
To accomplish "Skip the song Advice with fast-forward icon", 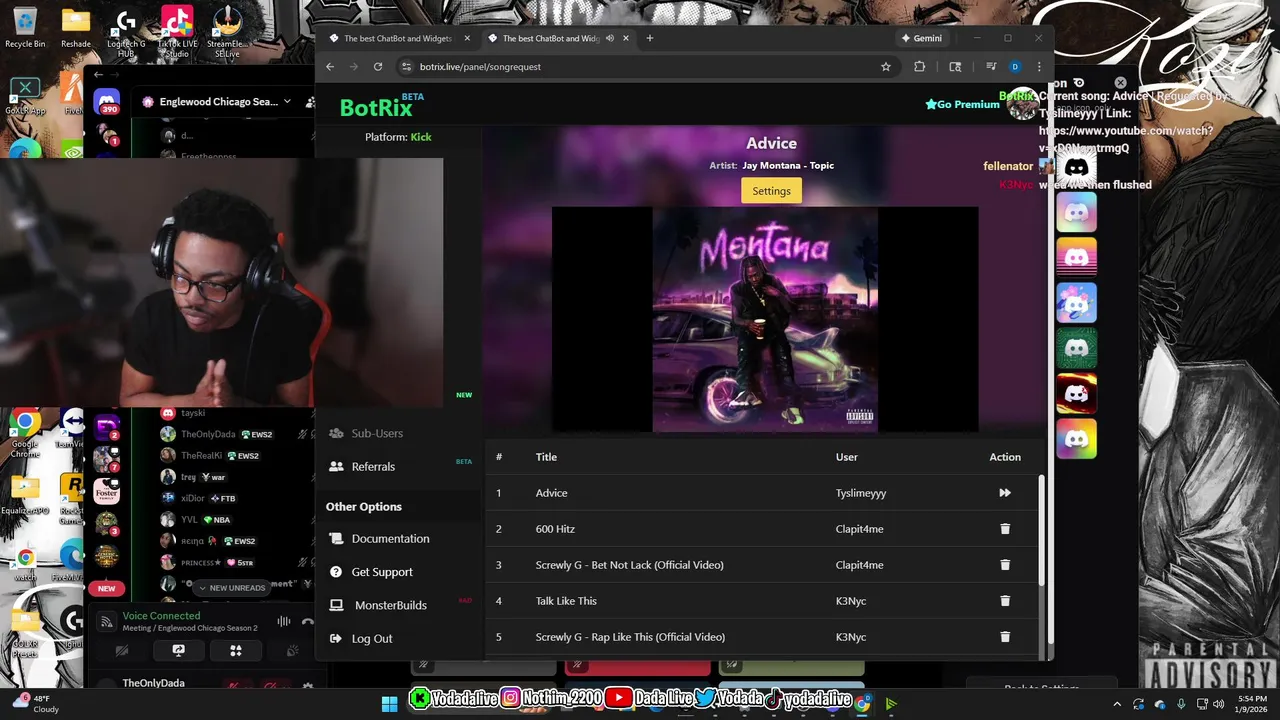I will (x=1005, y=493).
